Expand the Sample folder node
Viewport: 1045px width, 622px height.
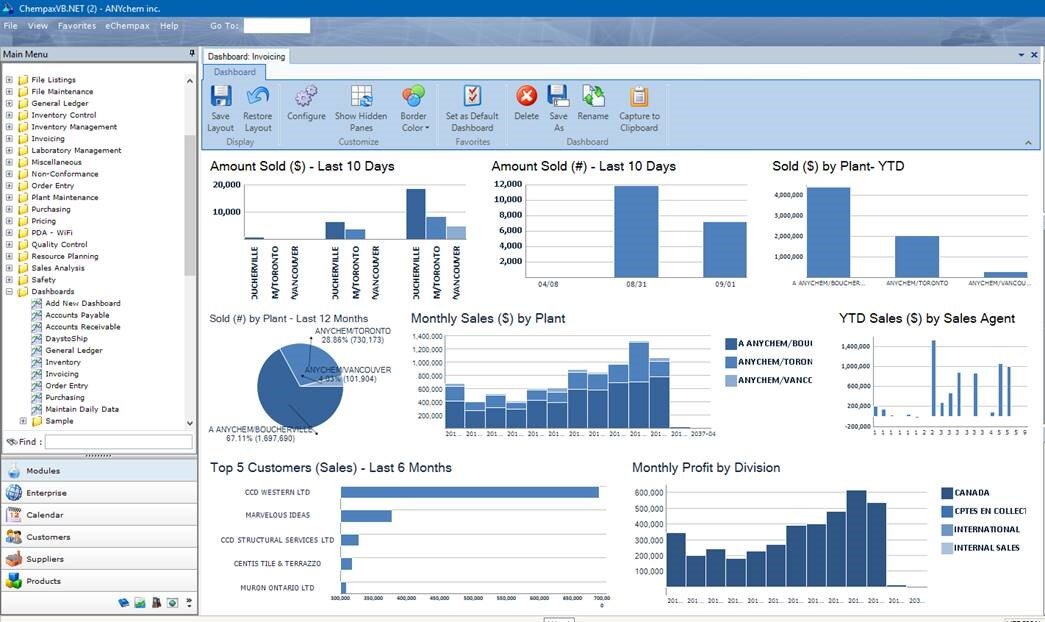coord(24,421)
